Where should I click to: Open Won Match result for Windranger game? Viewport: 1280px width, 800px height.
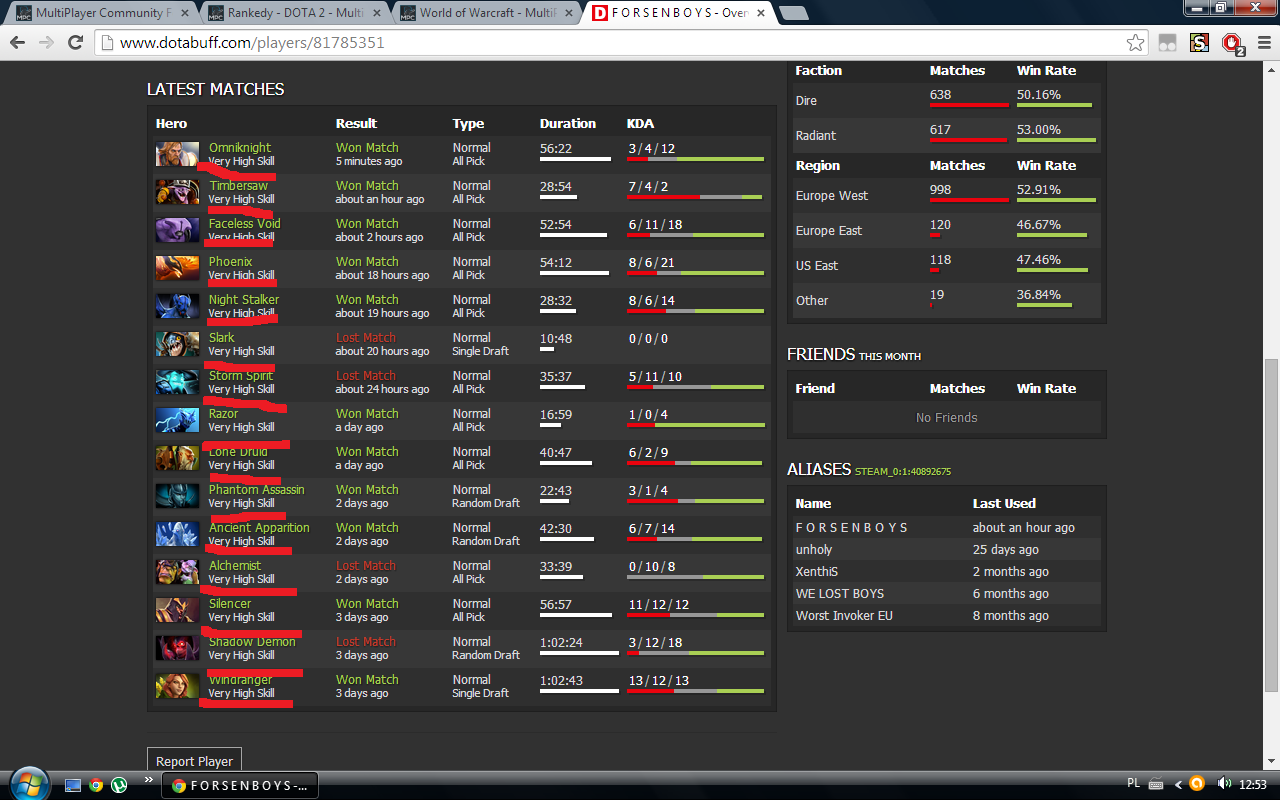pos(367,680)
